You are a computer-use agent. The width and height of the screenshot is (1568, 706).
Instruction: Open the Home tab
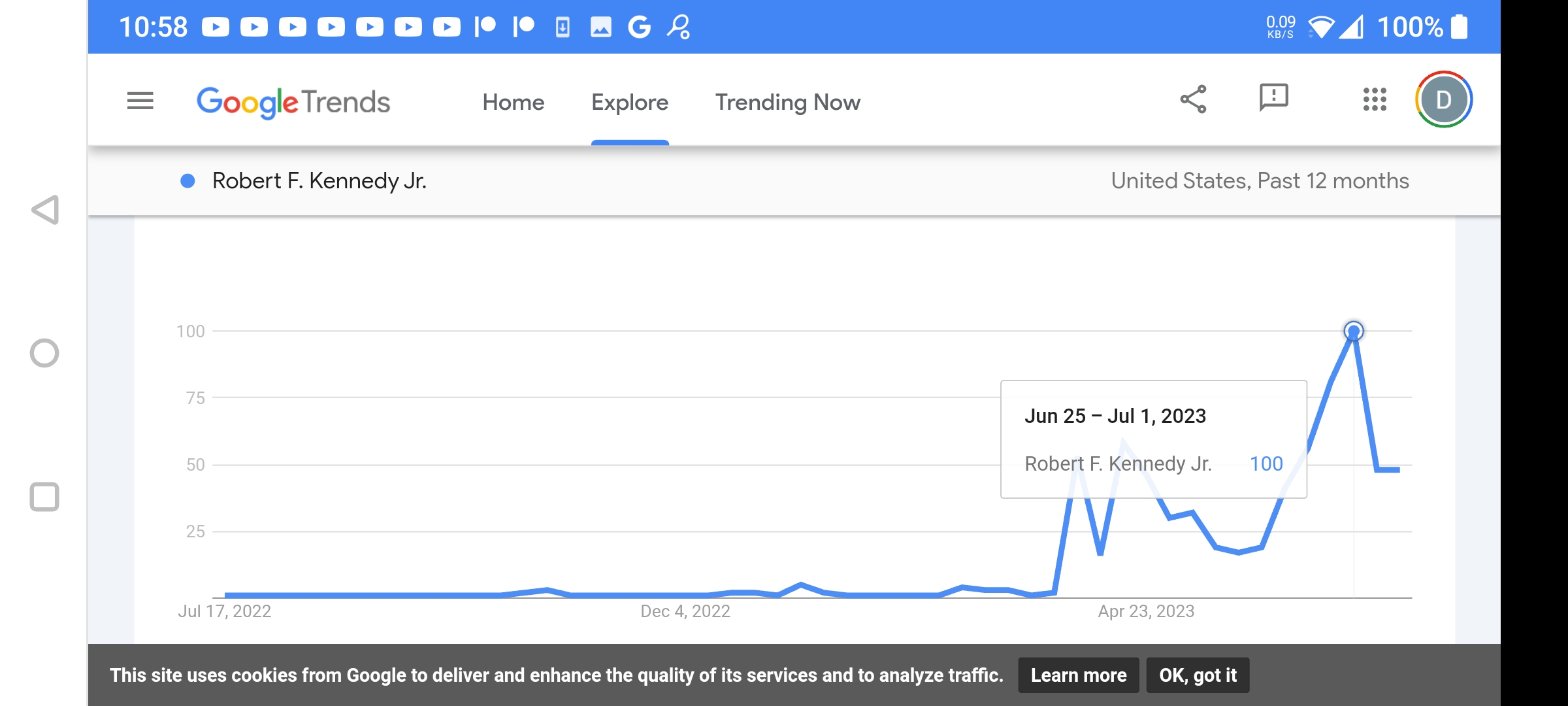point(513,102)
